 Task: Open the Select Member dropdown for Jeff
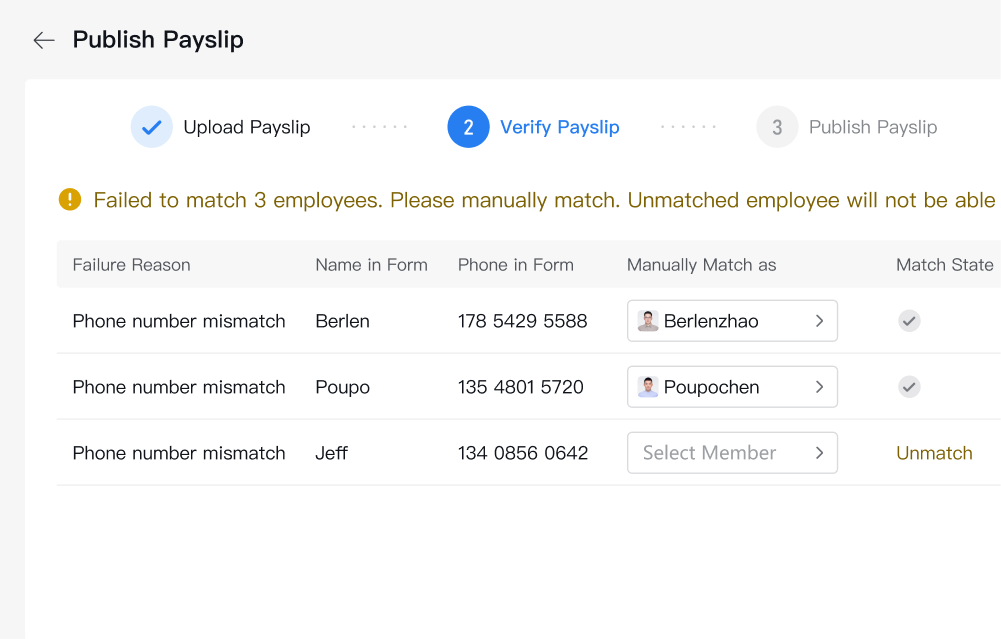tap(732, 453)
